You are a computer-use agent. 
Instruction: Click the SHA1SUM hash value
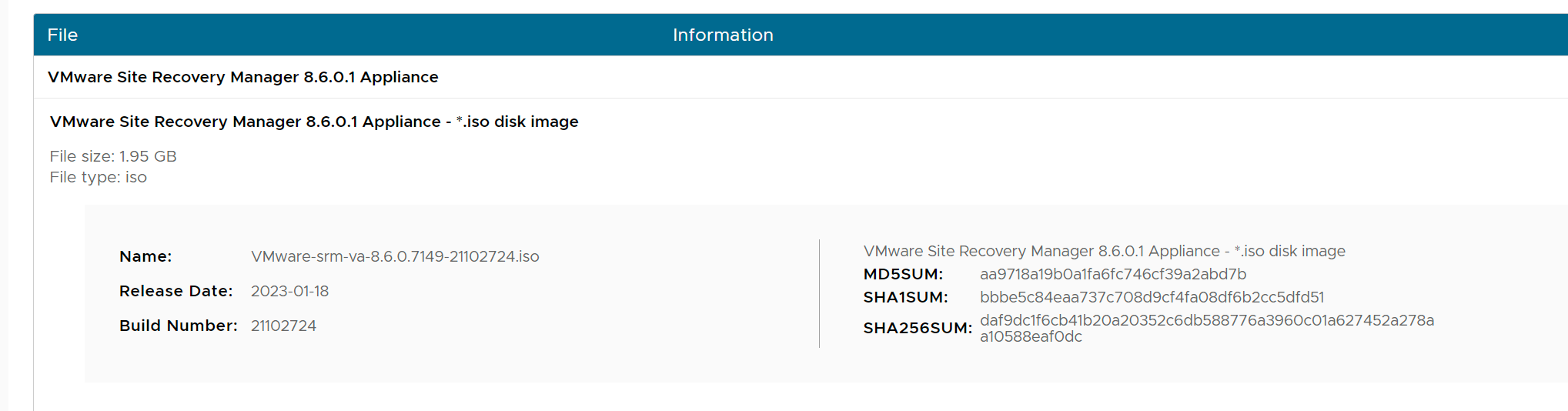pyautogui.click(x=1152, y=297)
